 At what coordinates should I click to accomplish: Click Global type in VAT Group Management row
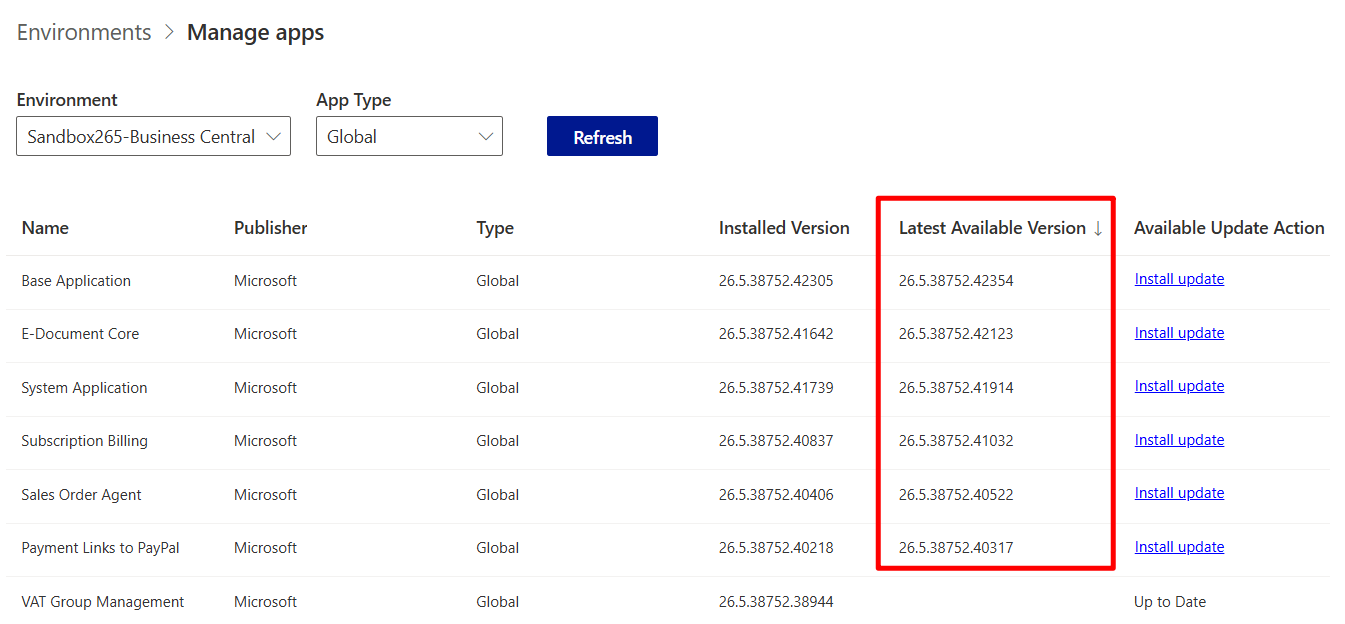(x=497, y=602)
